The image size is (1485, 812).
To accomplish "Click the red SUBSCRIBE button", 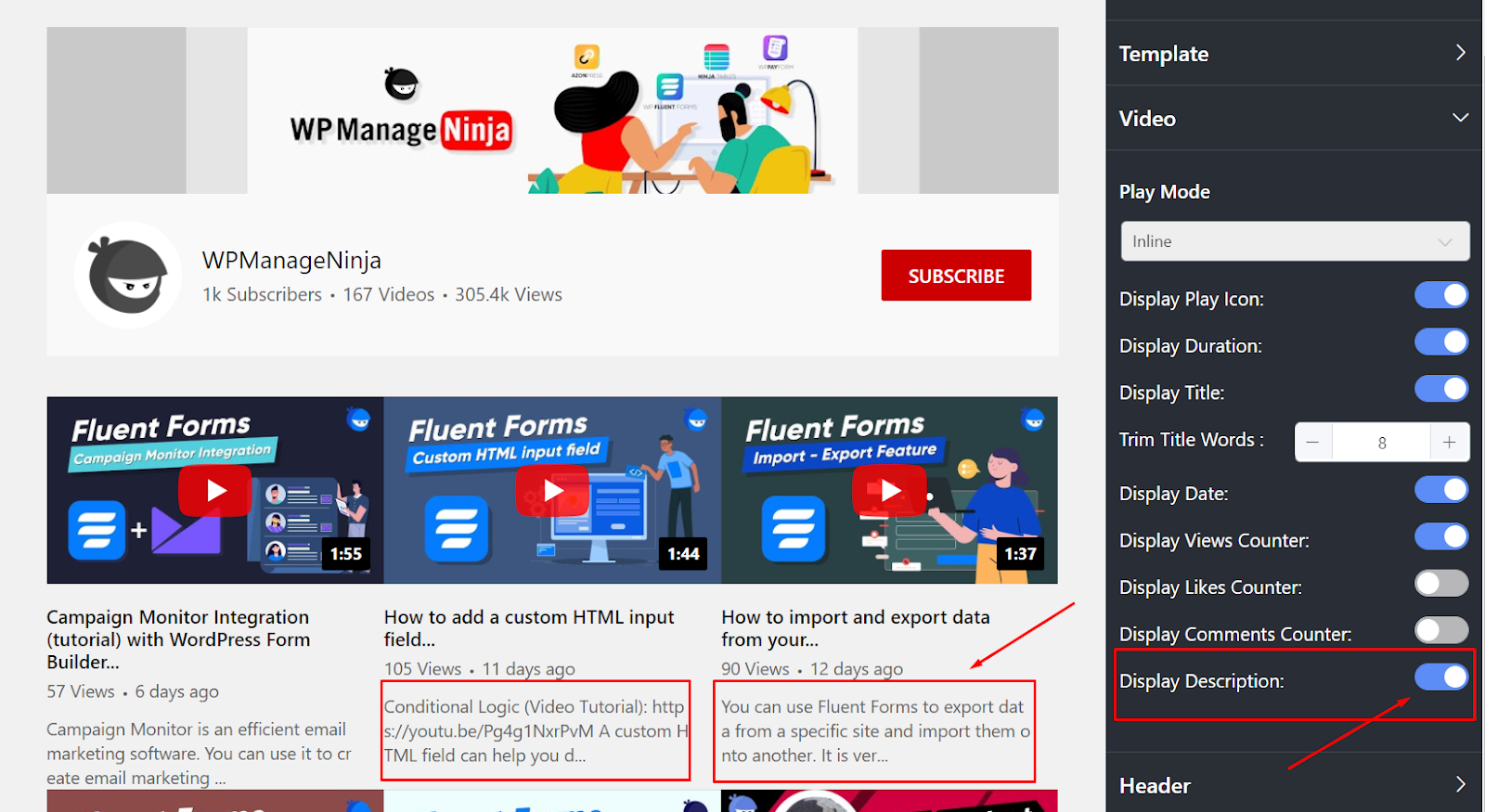I will coord(956,276).
